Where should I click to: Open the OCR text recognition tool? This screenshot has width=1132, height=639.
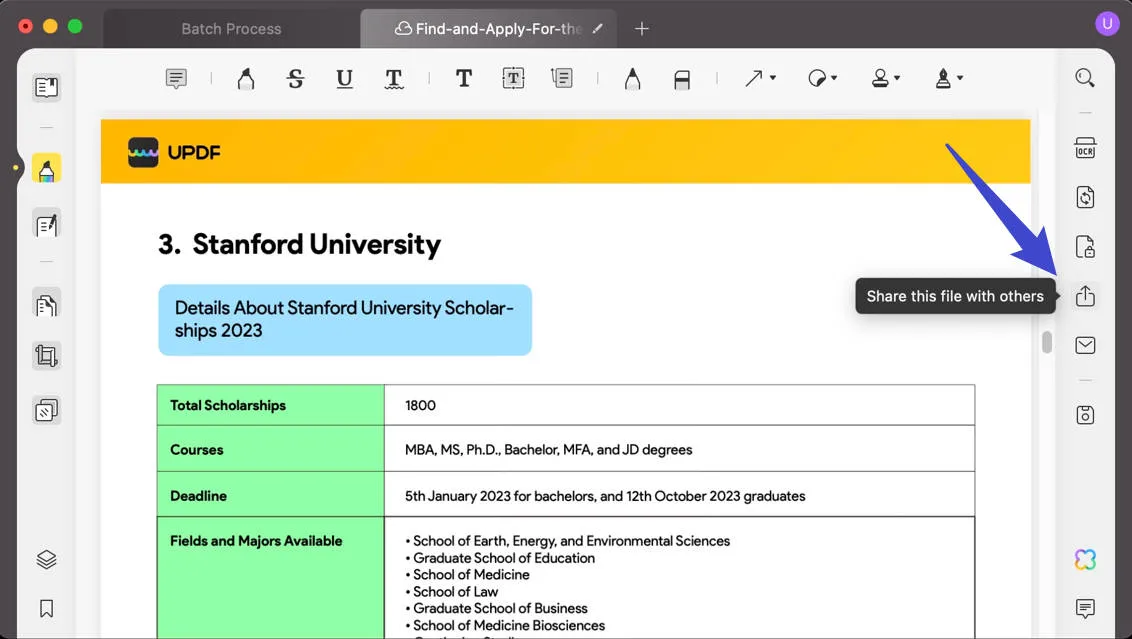(x=1085, y=149)
